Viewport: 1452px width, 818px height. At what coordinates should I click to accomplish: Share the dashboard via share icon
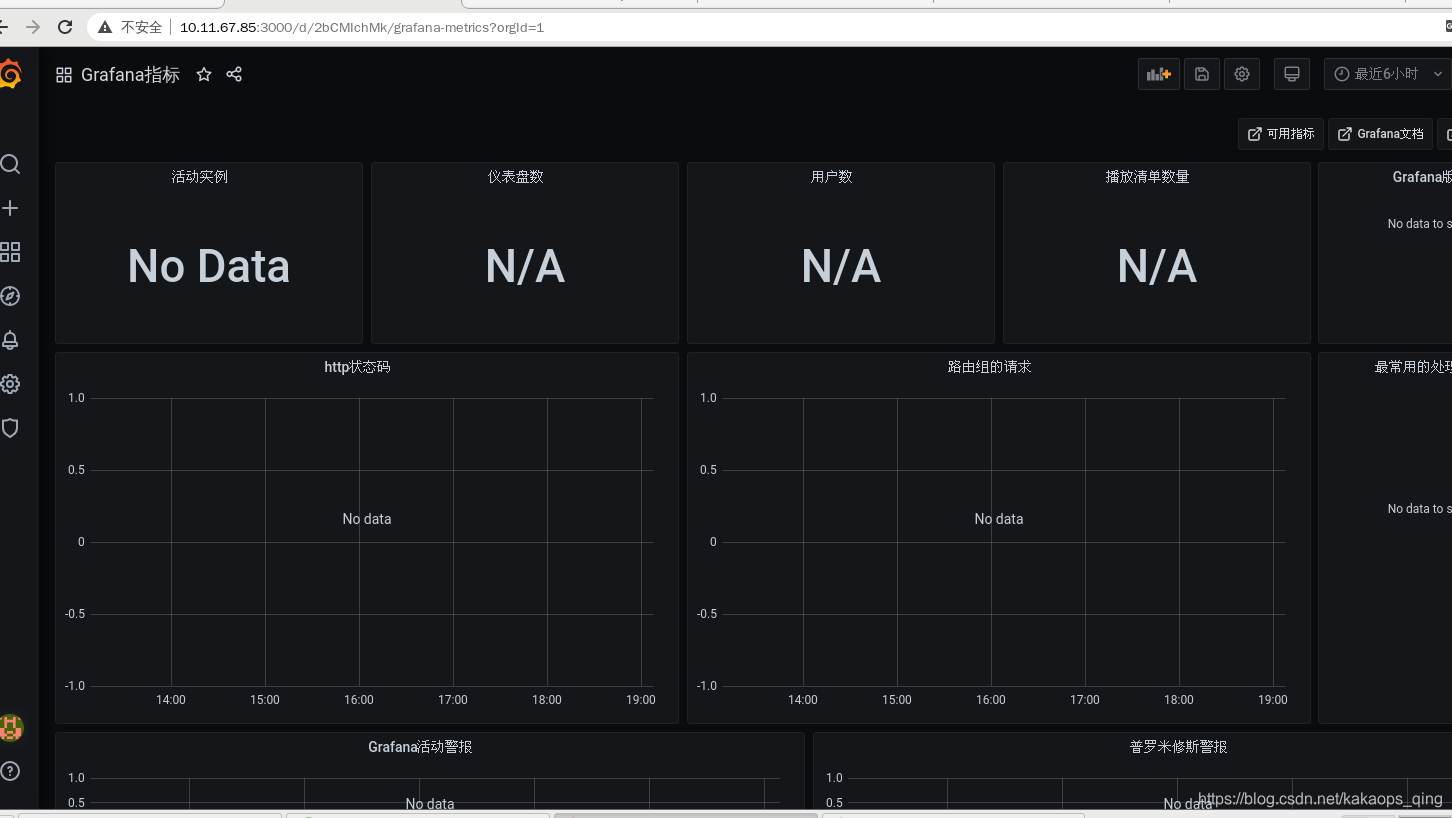click(x=234, y=74)
